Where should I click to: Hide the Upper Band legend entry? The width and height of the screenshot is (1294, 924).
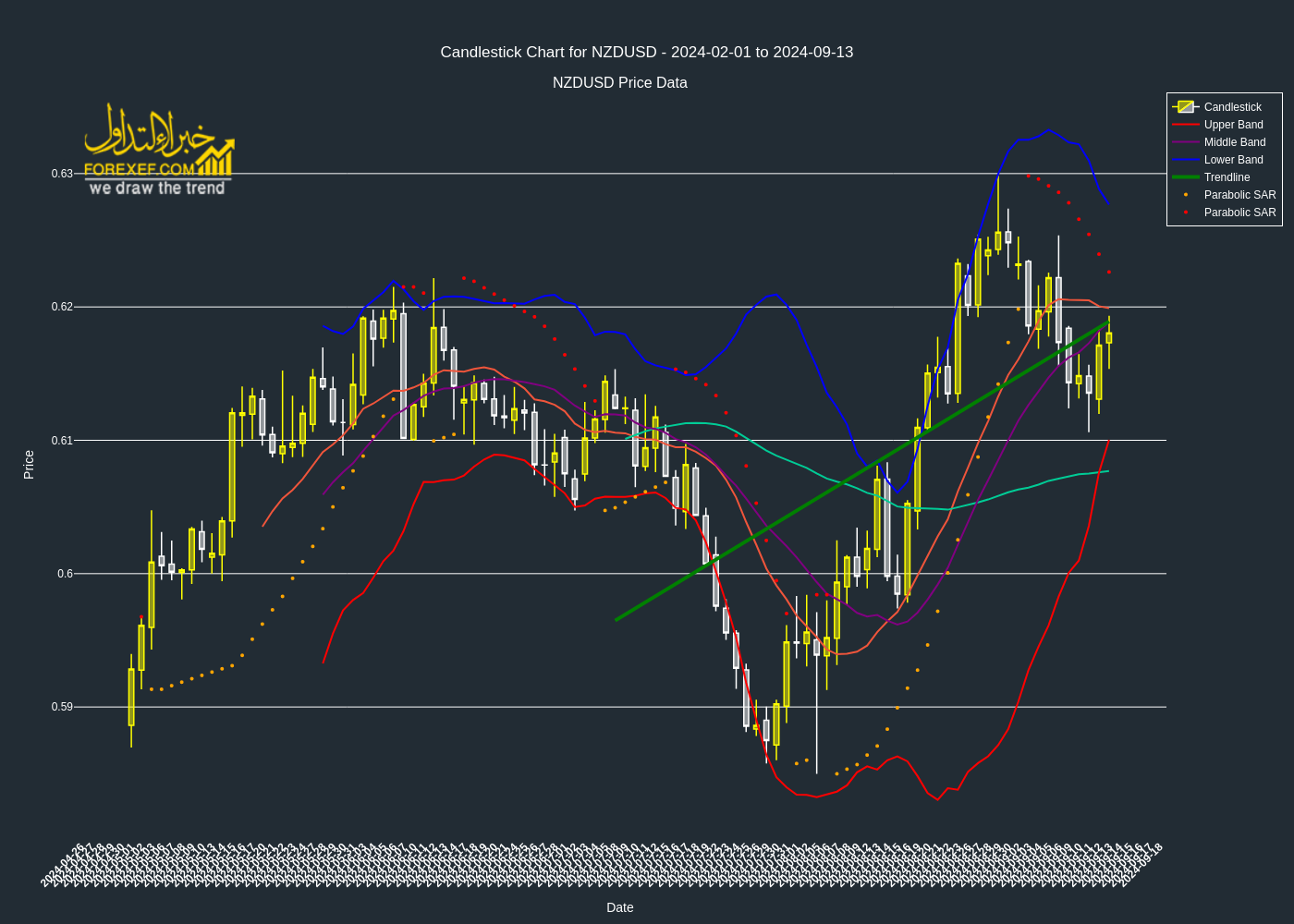(1224, 125)
